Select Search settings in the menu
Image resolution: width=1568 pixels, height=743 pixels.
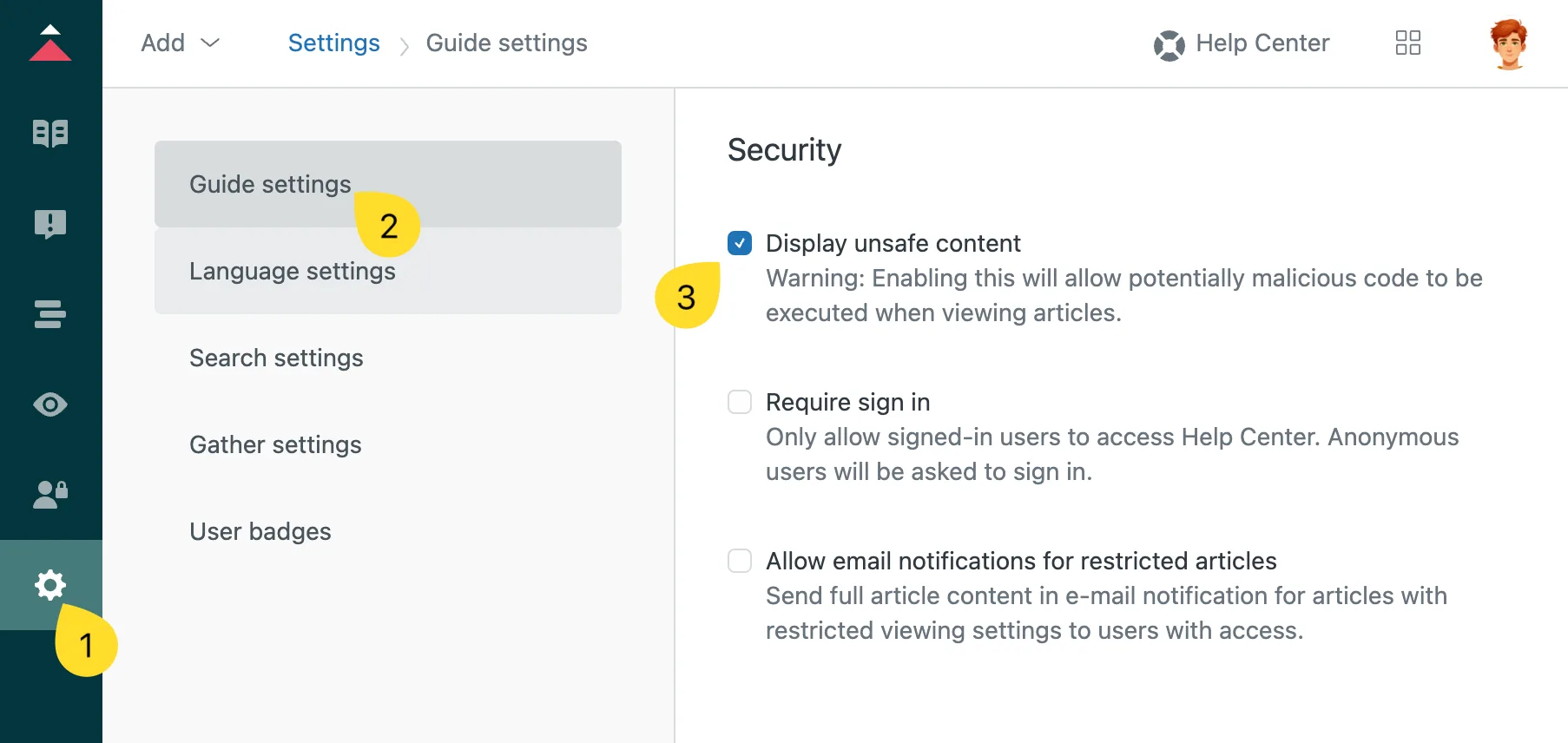388,358
